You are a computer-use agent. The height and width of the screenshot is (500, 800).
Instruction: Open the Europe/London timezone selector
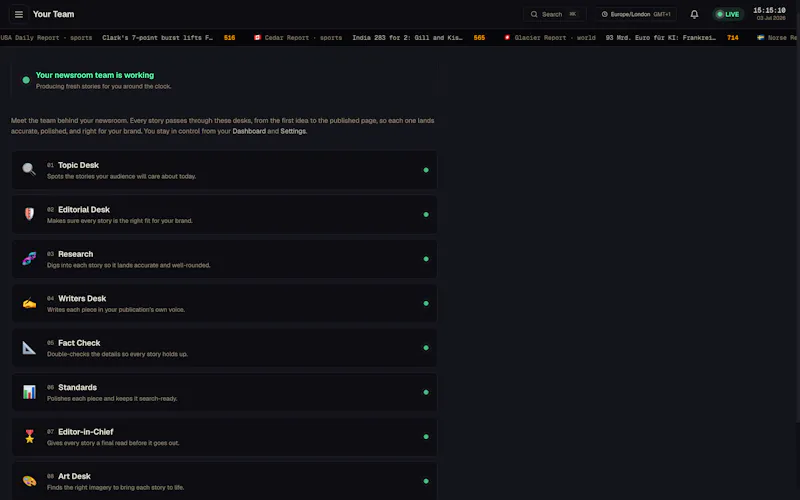(636, 14)
